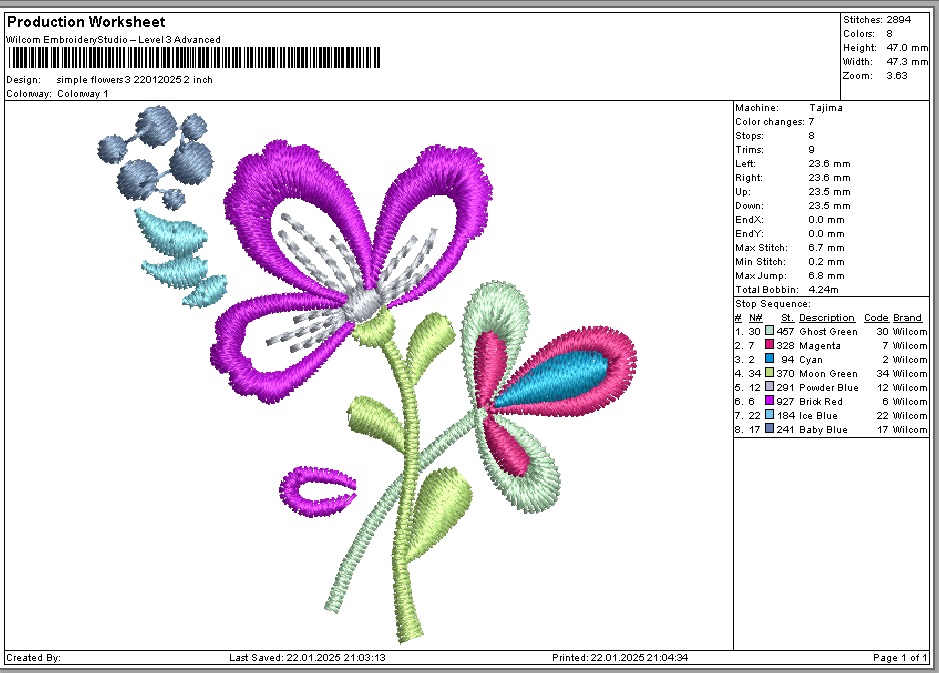This screenshot has height=673, width=939.
Task: Click the 'Ice Blue' description text
Action: point(818,416)
